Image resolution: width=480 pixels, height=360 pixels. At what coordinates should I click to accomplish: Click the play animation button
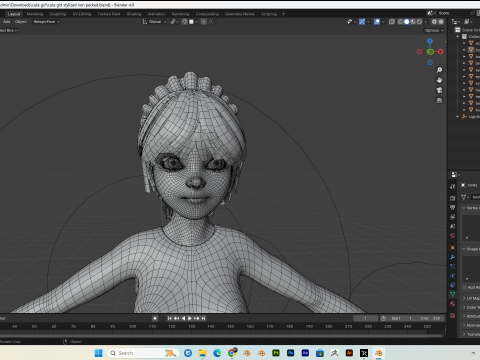coord(190,318)
